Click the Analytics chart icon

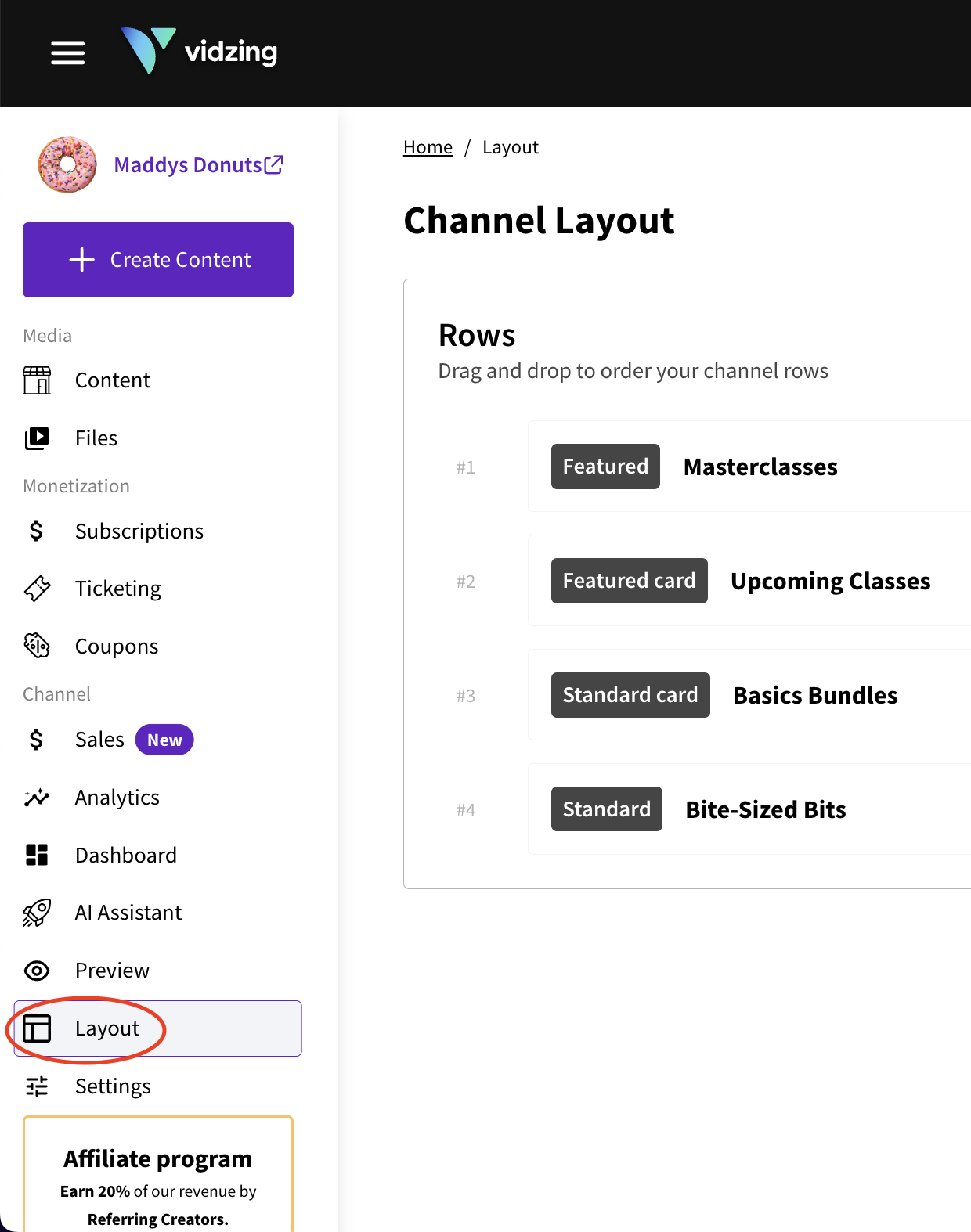[37, 798]
